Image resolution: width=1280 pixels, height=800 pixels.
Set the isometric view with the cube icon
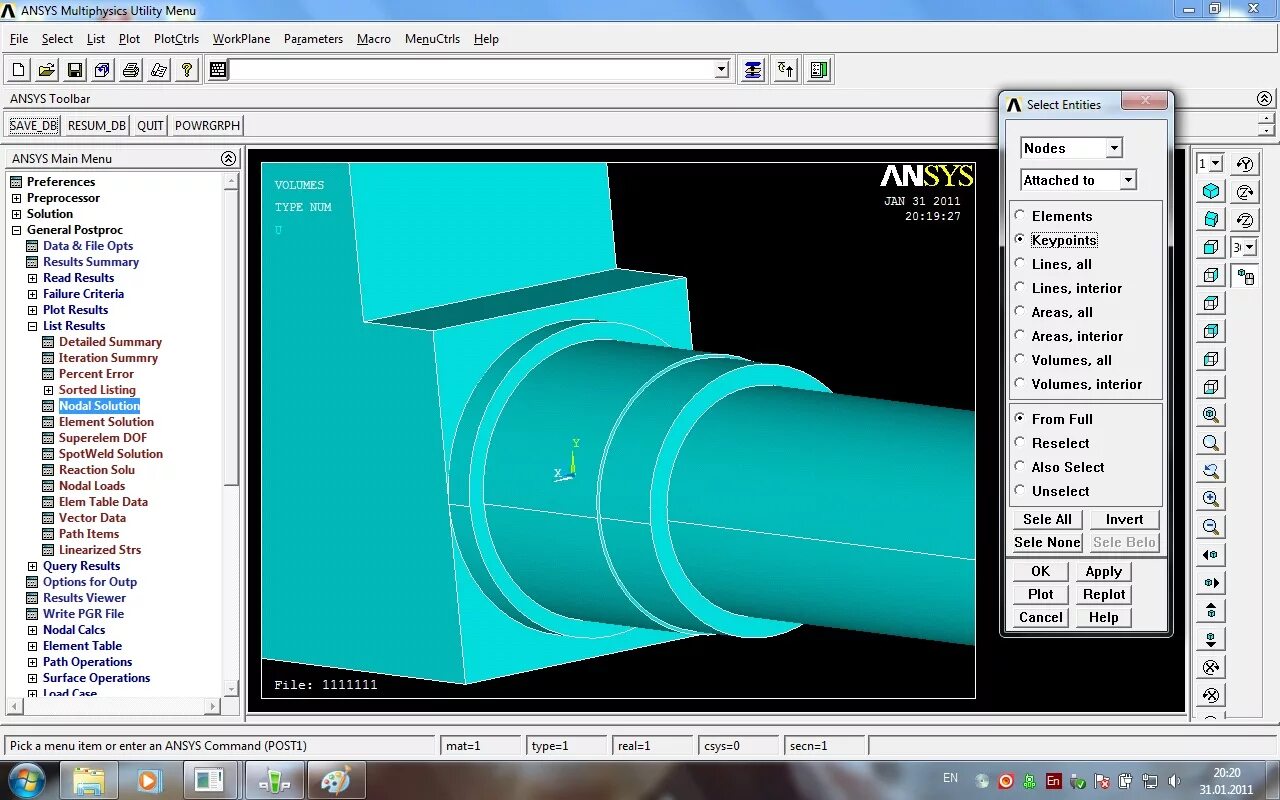point(1211,191)
